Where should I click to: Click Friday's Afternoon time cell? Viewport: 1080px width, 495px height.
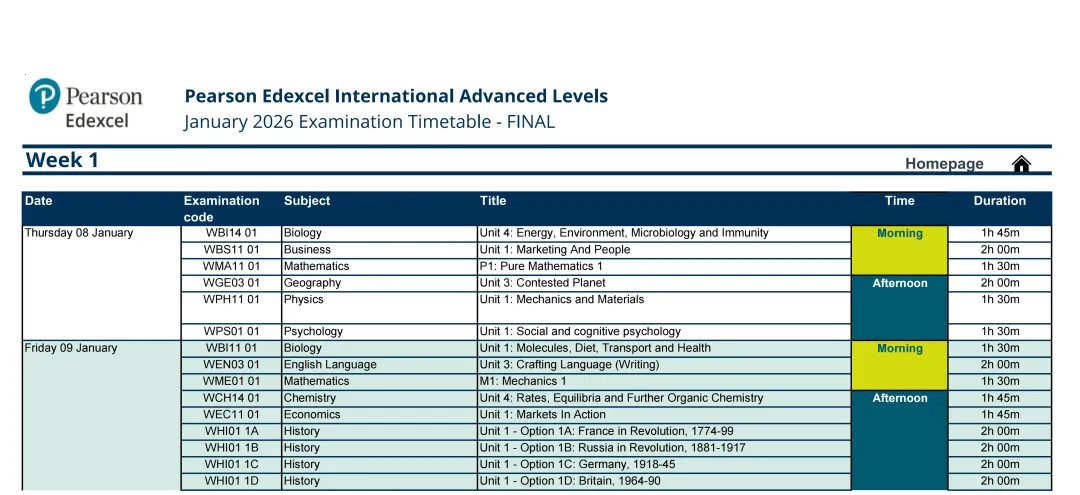[x=900, y=441]
